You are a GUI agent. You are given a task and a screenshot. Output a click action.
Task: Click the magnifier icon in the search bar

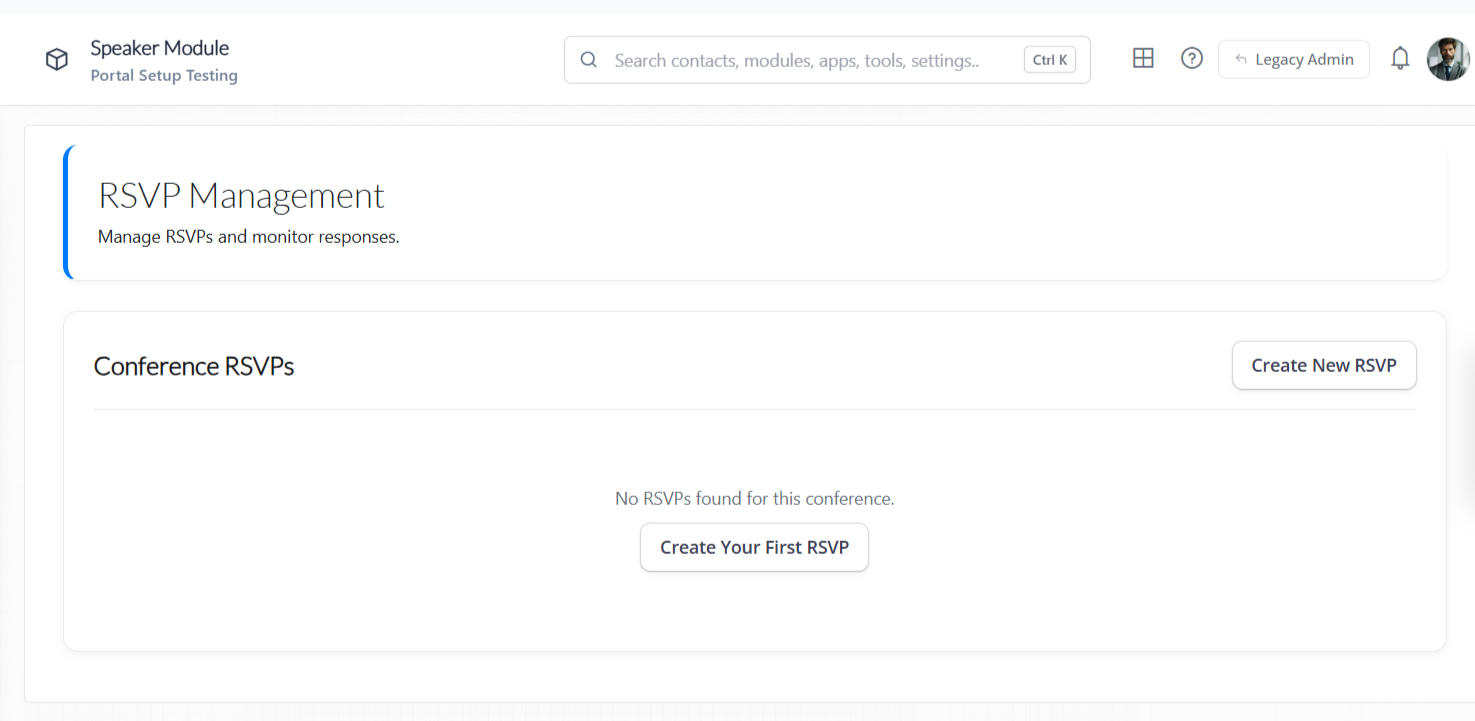coord(589,60)
